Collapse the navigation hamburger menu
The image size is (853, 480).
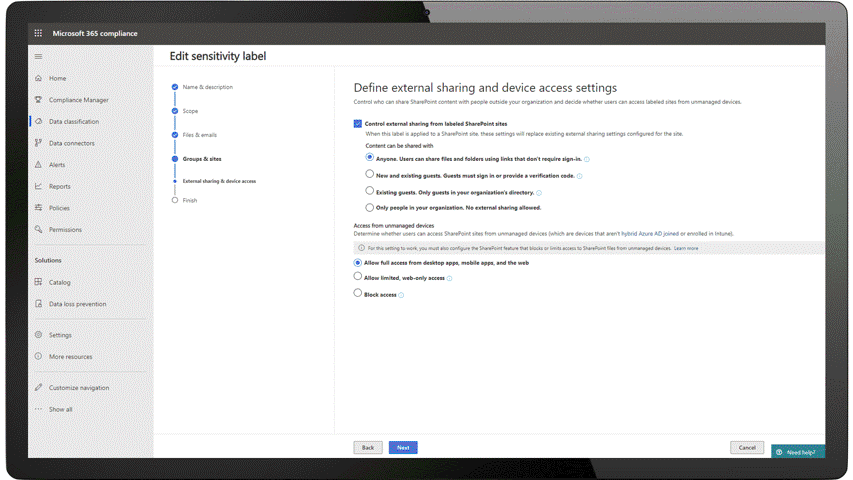coord(38,56)
